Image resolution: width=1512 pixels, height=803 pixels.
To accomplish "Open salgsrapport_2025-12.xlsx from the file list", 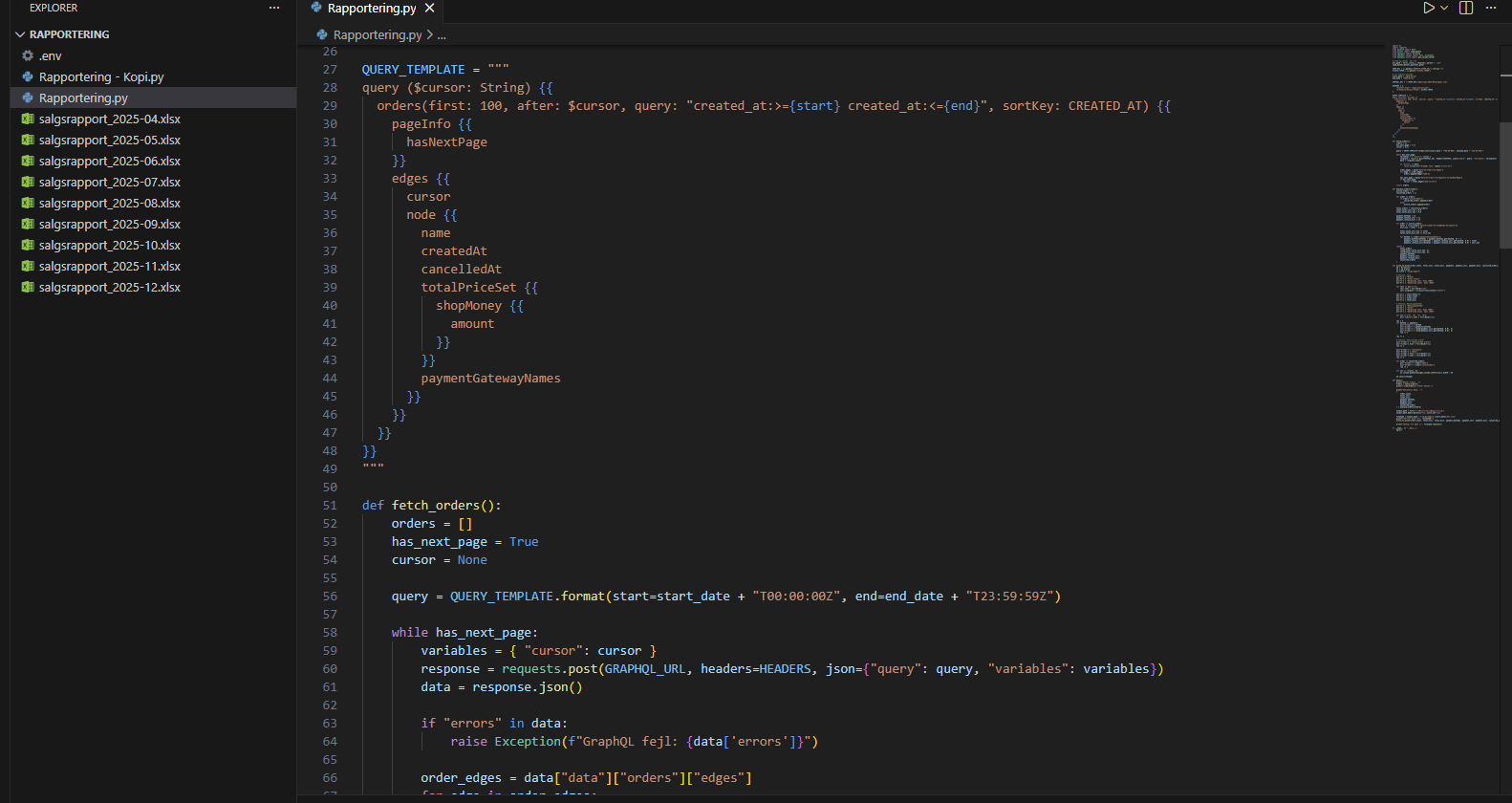I will 109,288.
